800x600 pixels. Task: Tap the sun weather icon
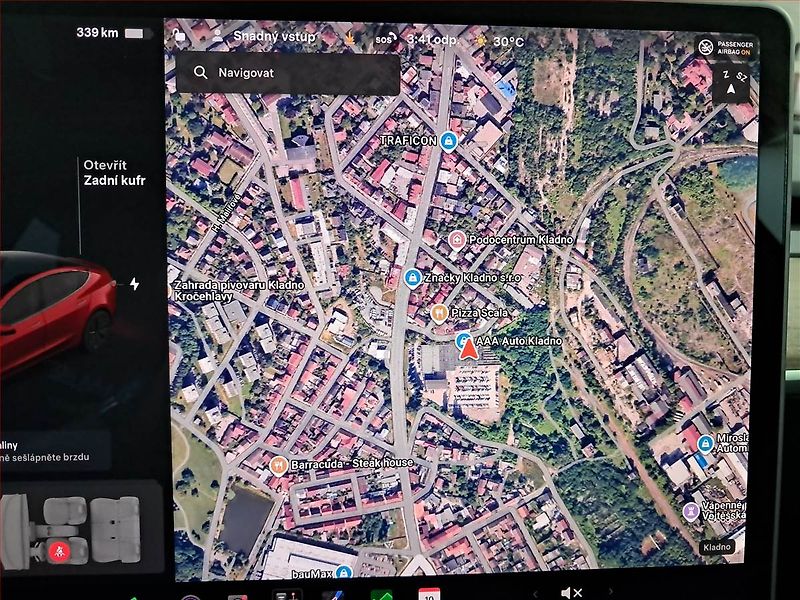click(480, 41)
